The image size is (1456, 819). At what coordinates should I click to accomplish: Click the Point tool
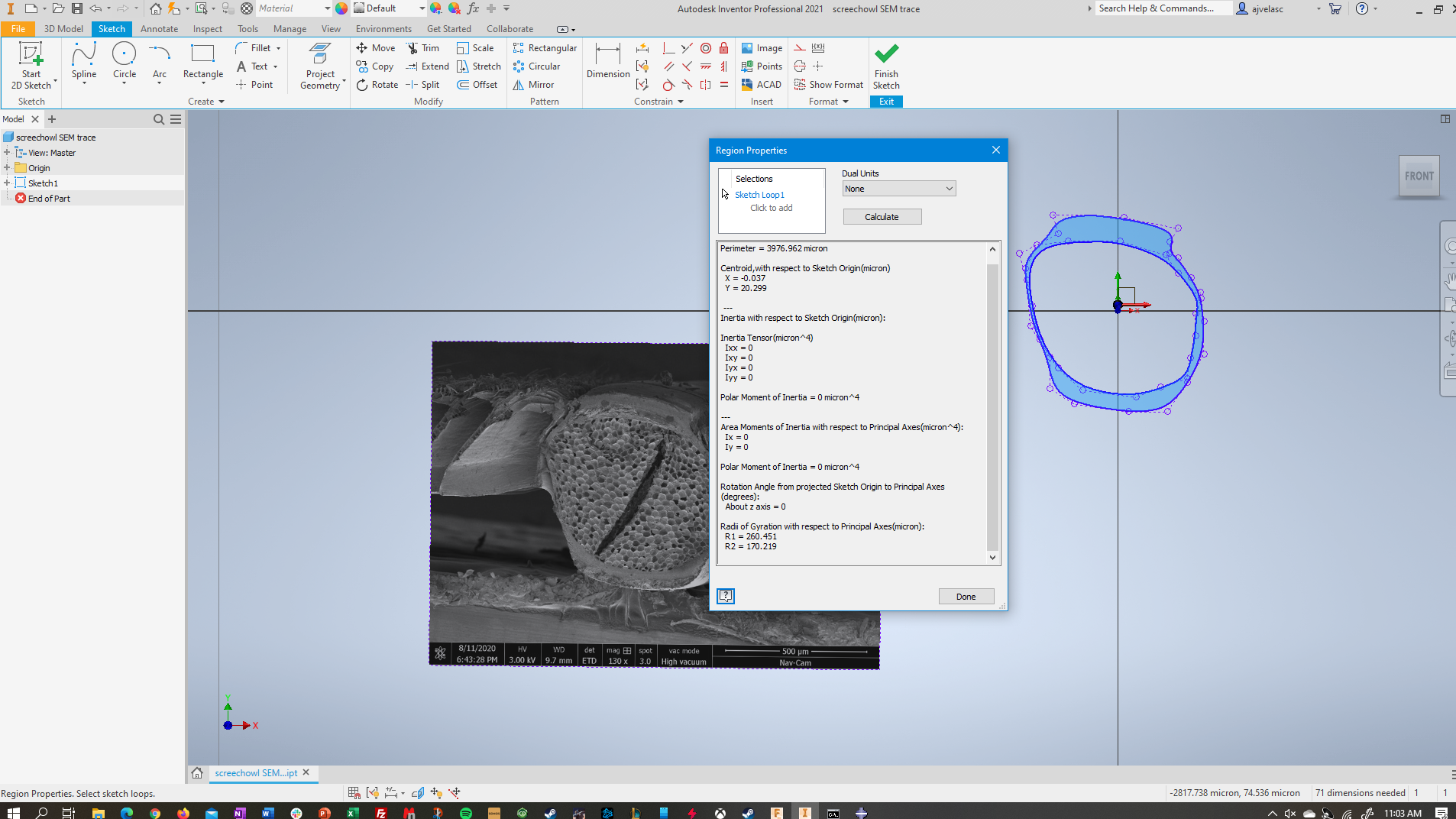tap(254, 85)
